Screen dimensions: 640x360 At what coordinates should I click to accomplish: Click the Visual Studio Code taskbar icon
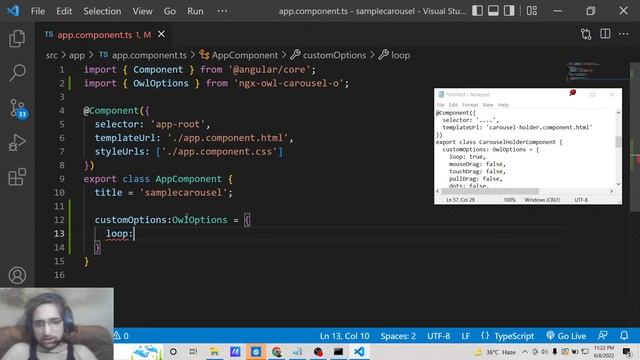[x=359, y=351]
